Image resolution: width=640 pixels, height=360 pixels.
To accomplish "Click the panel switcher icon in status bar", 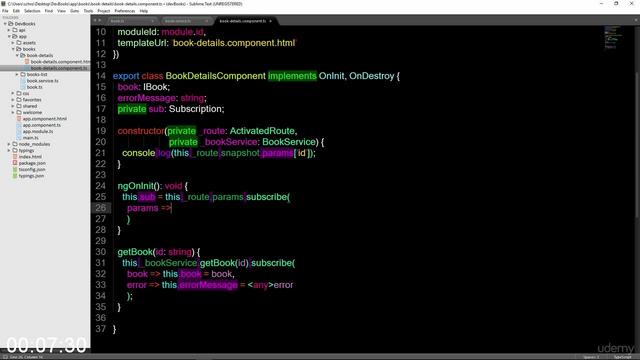I will click(5, 357).
